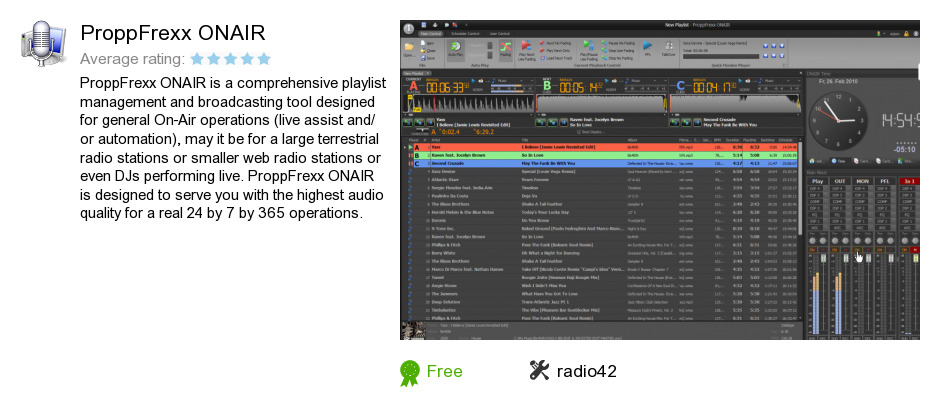This screenshot has width=940, height=417.
Task: Close the New Playlist tab
Action: pyautogui.click(x=426, y=73)
